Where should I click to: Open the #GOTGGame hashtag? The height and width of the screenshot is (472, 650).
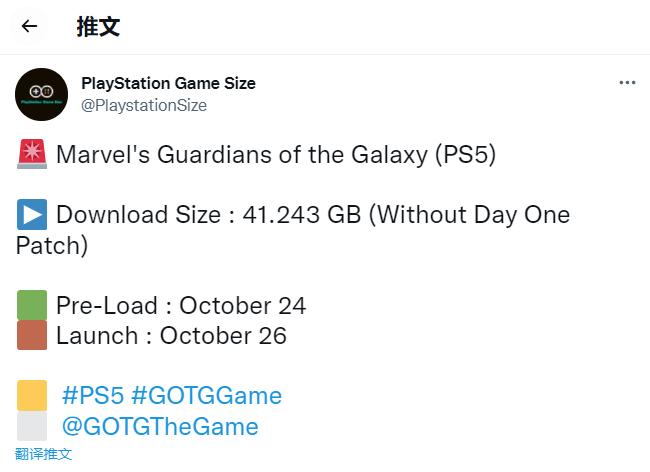coord(206,396)
